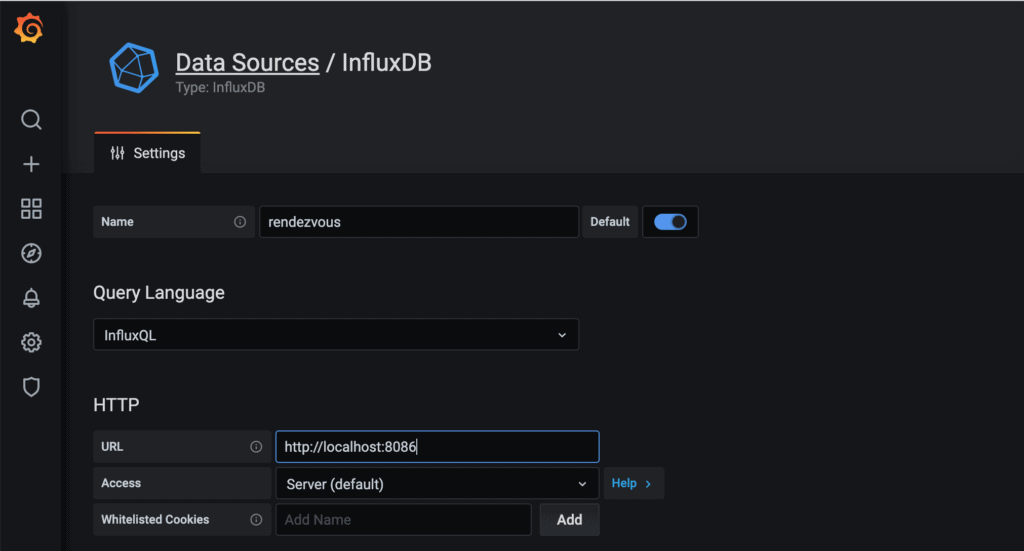Click the sliders icon on the Settings tab

[118, 153]
